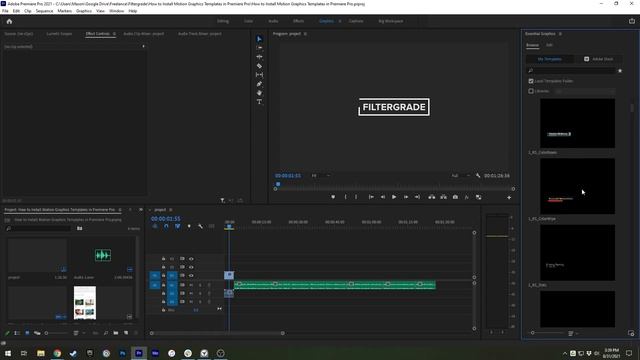This screenshot has width=640, height=360.
Task: Open timeline display settings wrench
Action: point(200,226)
